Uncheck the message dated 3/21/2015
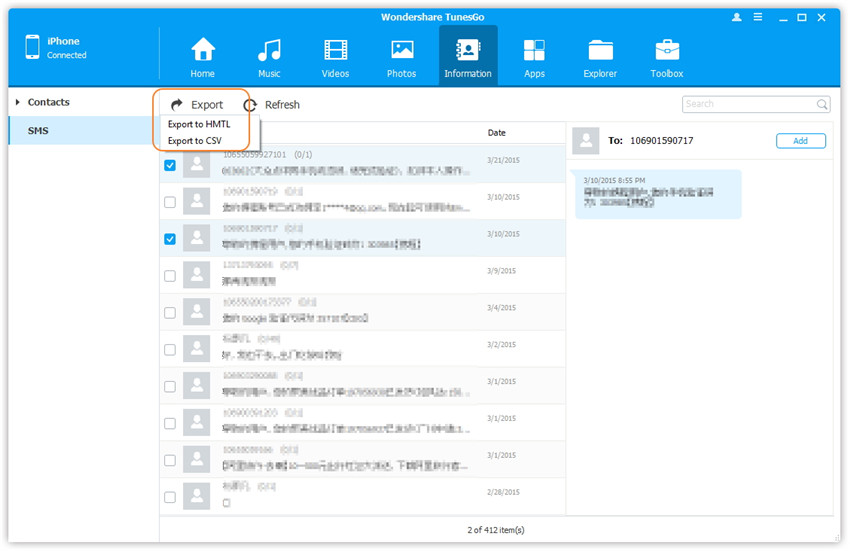850x551 pixels. tap(170, 165)
